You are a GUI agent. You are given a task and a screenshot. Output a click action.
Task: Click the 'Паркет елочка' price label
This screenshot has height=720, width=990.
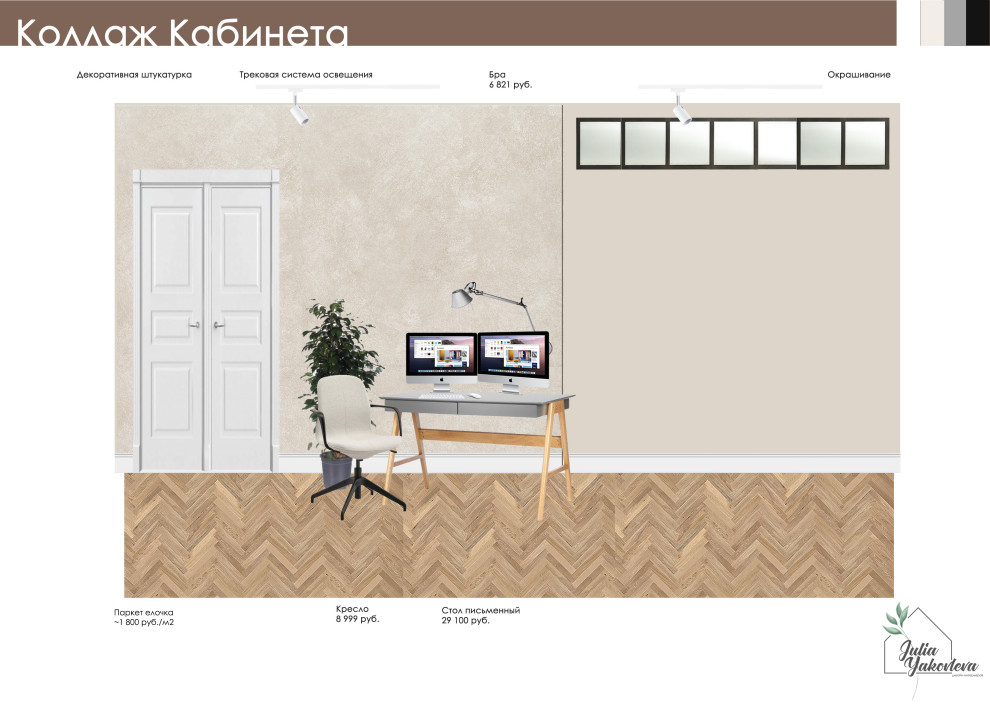click(x=145, y=617)
